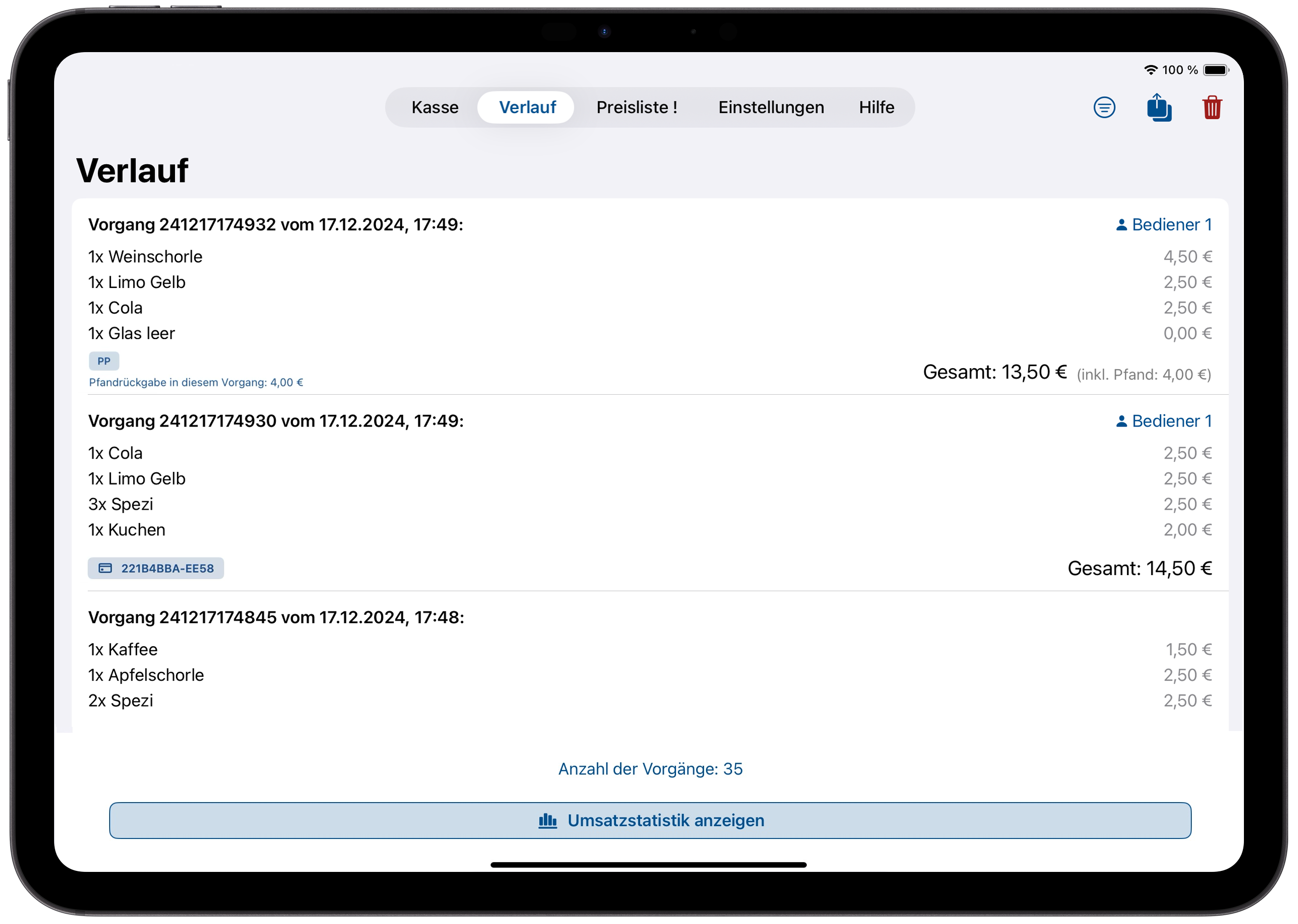The width and height of the screenshot is (1298, 924).
Task: Click the 0,00 € Glas leer price
Action: [1187, 333]
